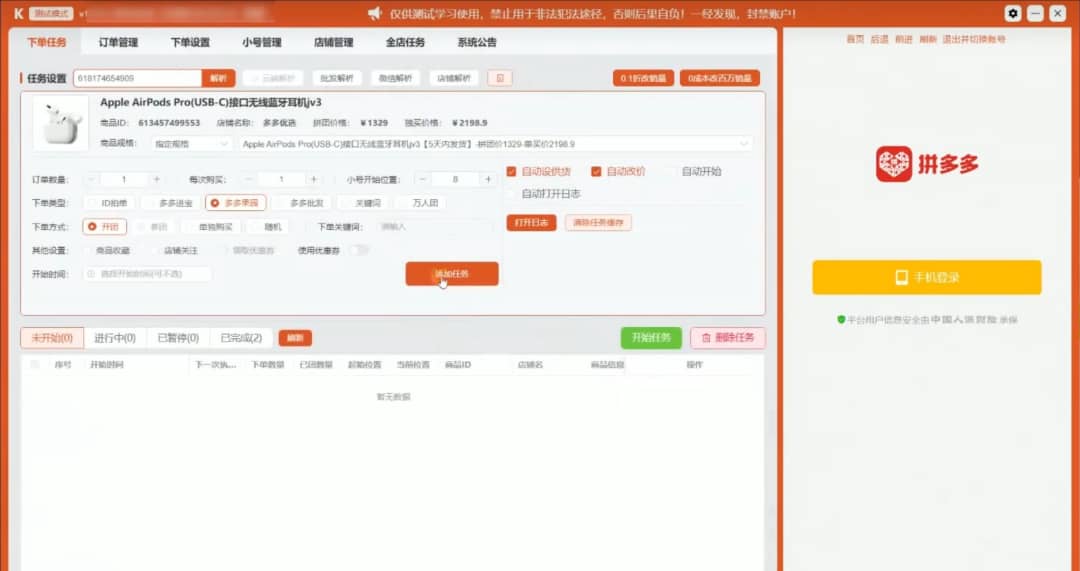This screenshot has height=571, width=1080.
Task: Click the 开始时间 picker field
Action: 147,273
